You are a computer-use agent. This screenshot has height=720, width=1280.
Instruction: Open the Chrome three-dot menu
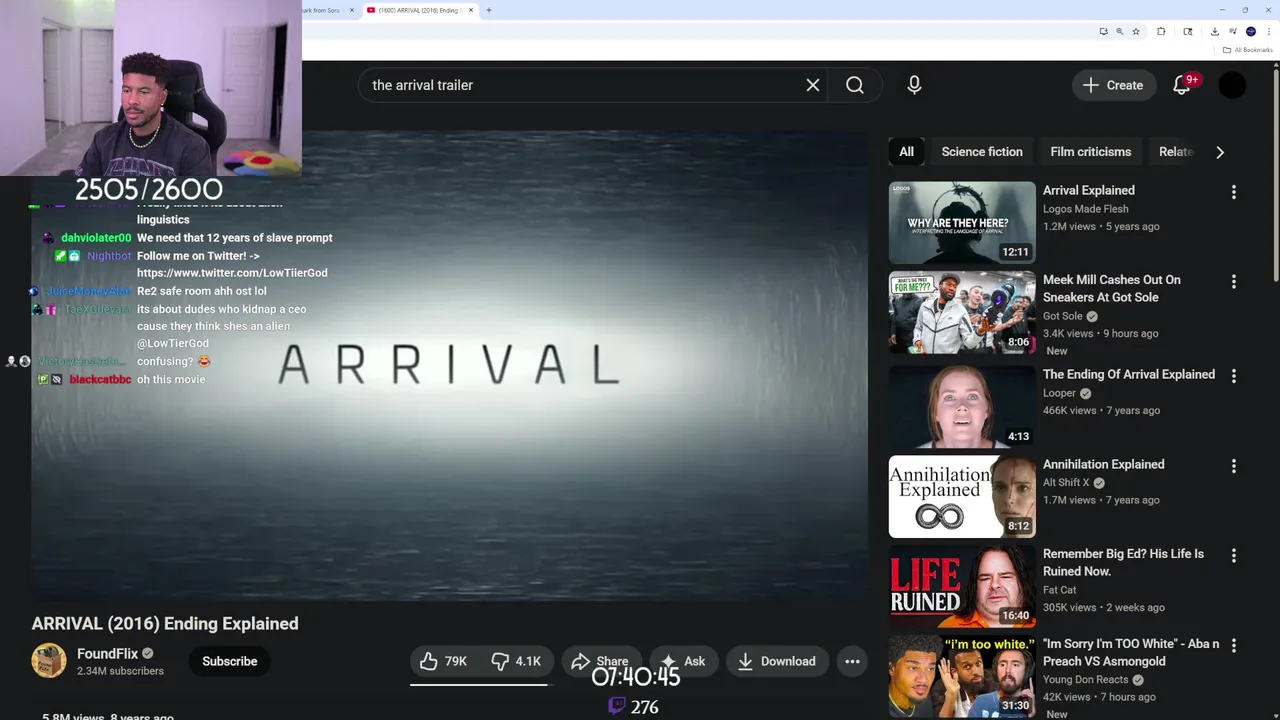click(x=1267, y=31)
